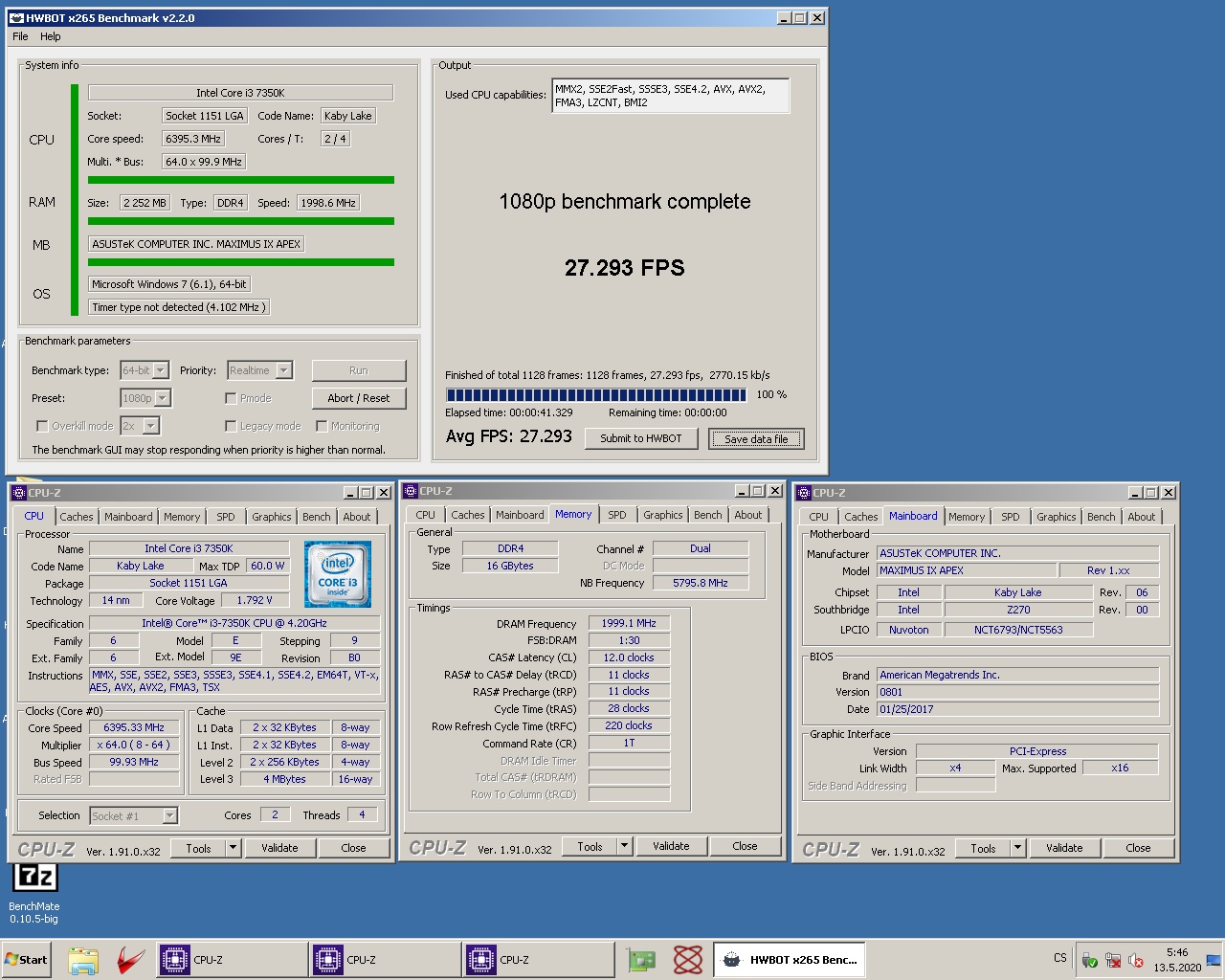Screen dimensions: 1225x980
Task: Click CPU-Z Memory window title bar icon
Action: point(412,491)
